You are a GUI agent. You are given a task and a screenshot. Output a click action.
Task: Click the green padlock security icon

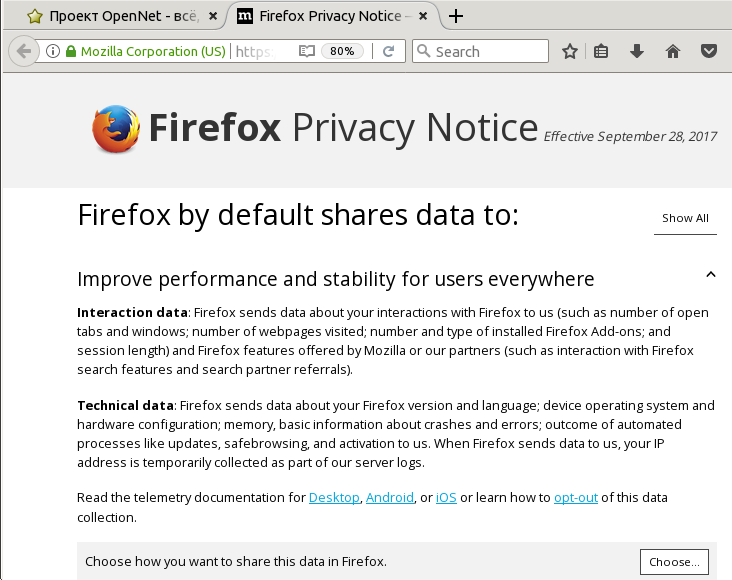(x=71, y=51)
